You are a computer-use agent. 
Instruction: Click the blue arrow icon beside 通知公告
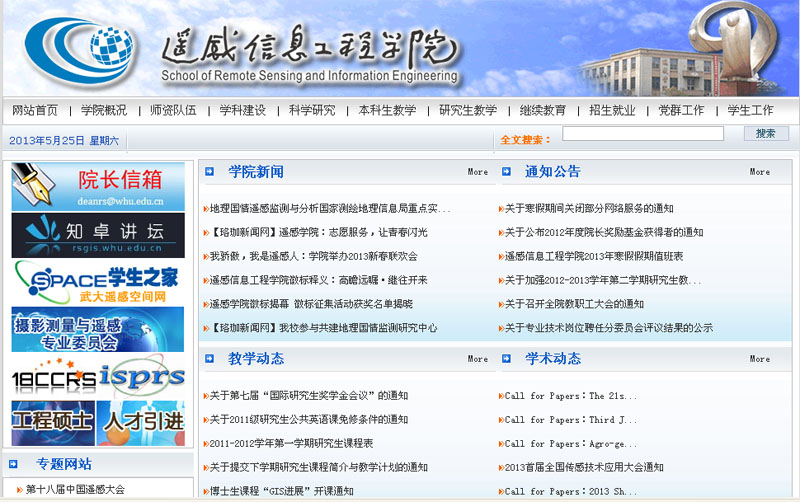(x=506, y=171)
